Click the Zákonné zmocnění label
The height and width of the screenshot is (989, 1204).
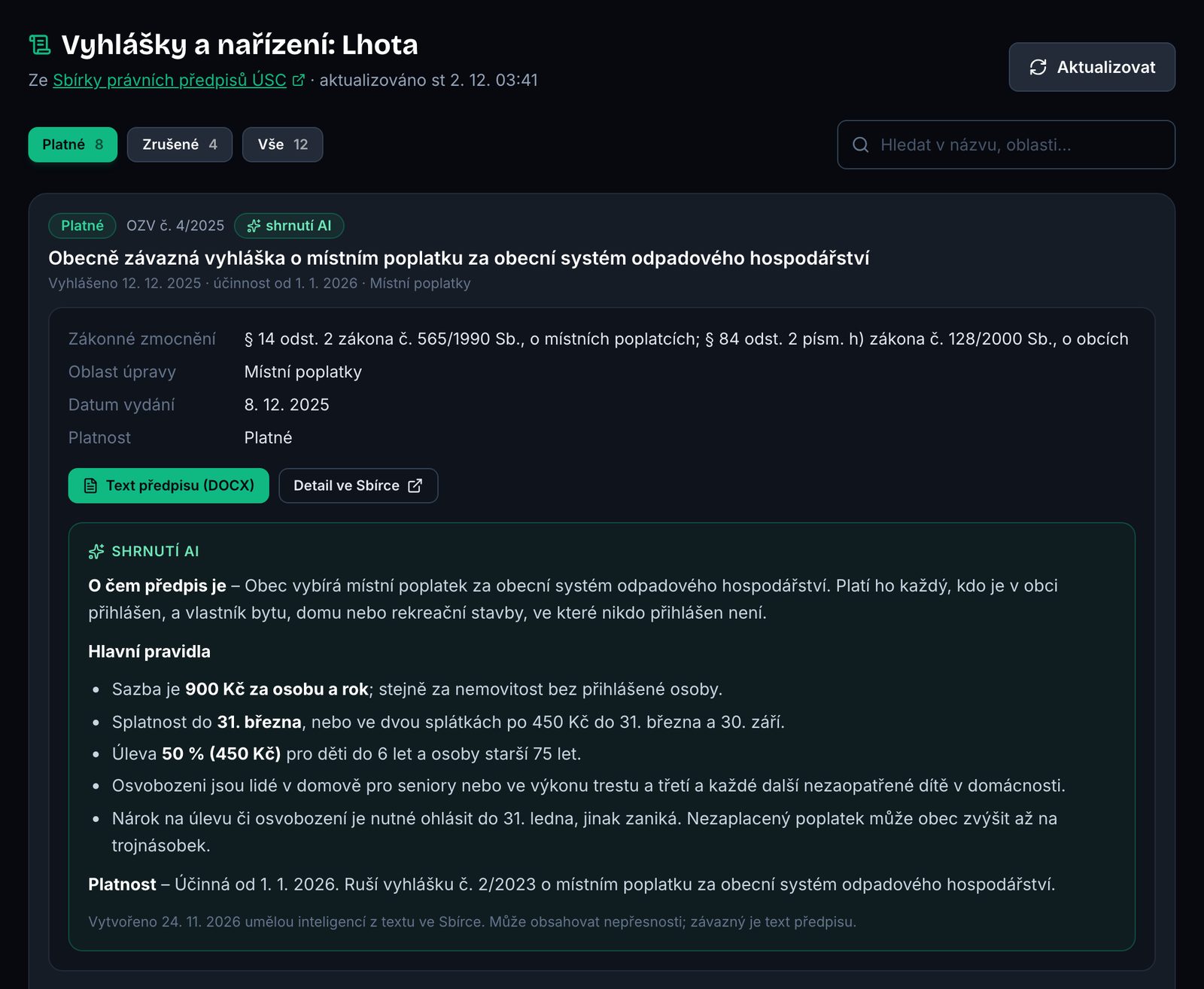pos(142,339)
